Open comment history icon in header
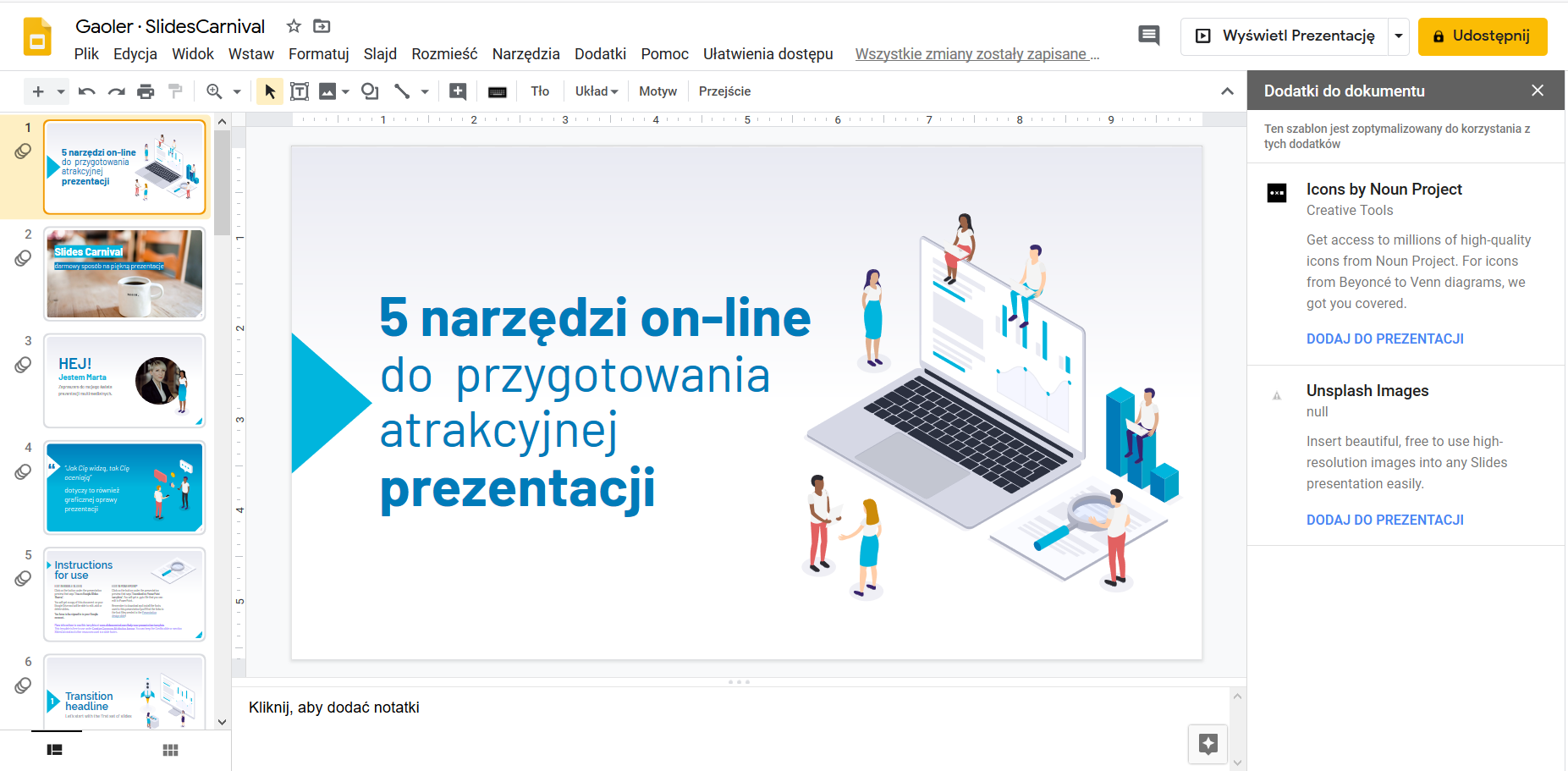 (x=1148, y=36)
